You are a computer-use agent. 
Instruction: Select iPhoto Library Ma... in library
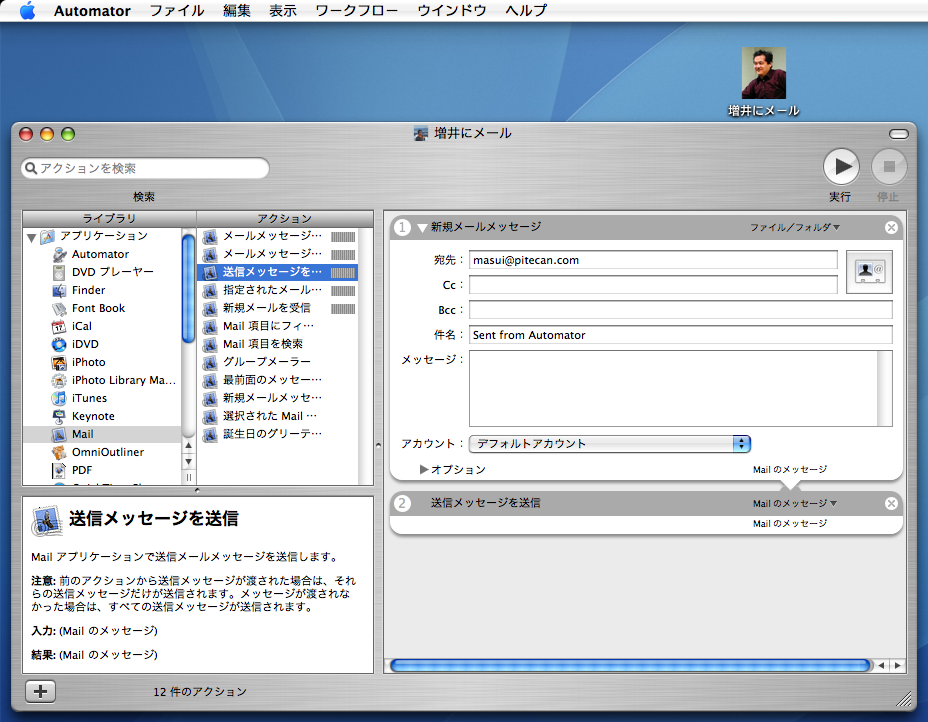(x=101, y=380)
